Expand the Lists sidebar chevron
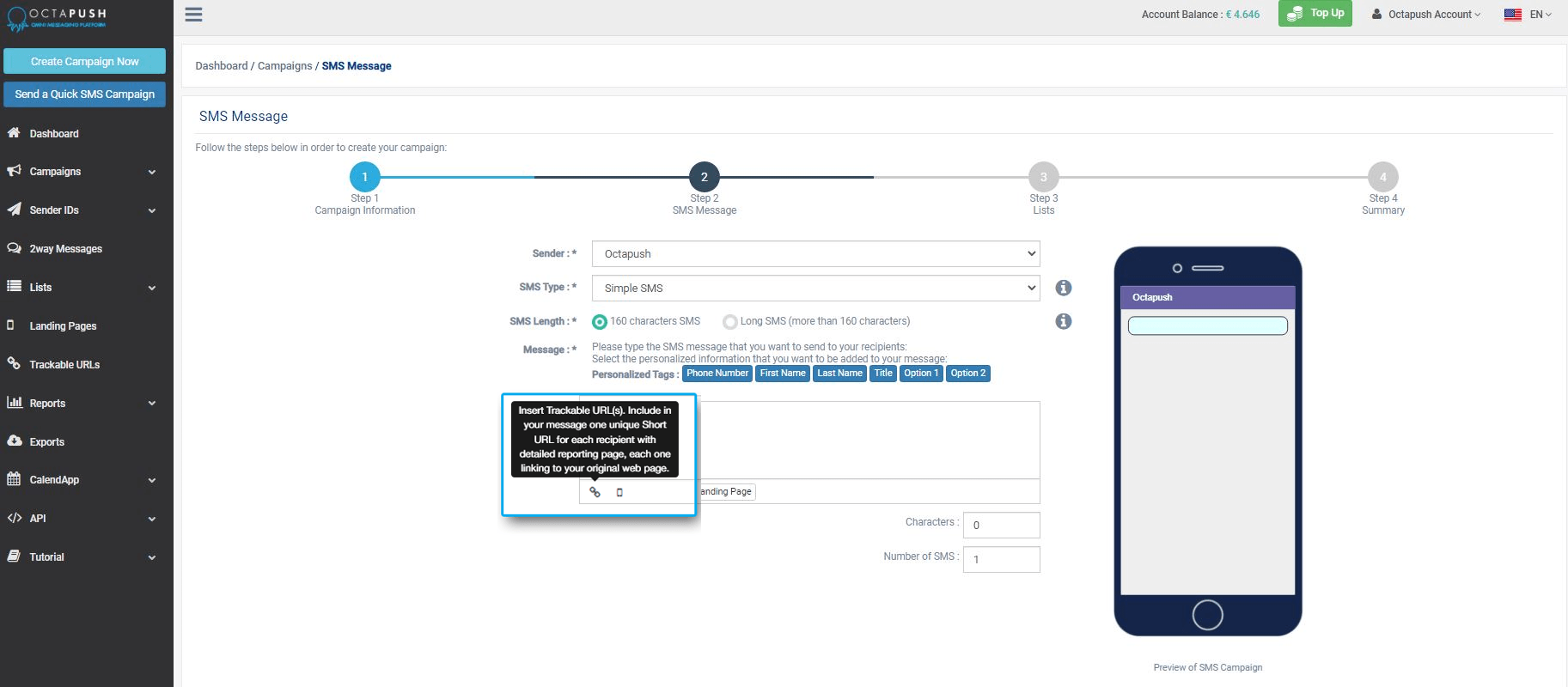Screen dimensions: 1568x687 pos(152,288)
